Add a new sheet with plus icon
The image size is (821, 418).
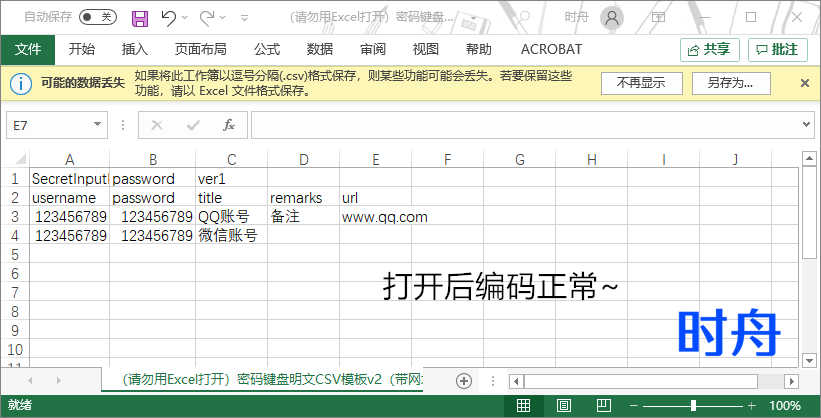coord(464,381)
